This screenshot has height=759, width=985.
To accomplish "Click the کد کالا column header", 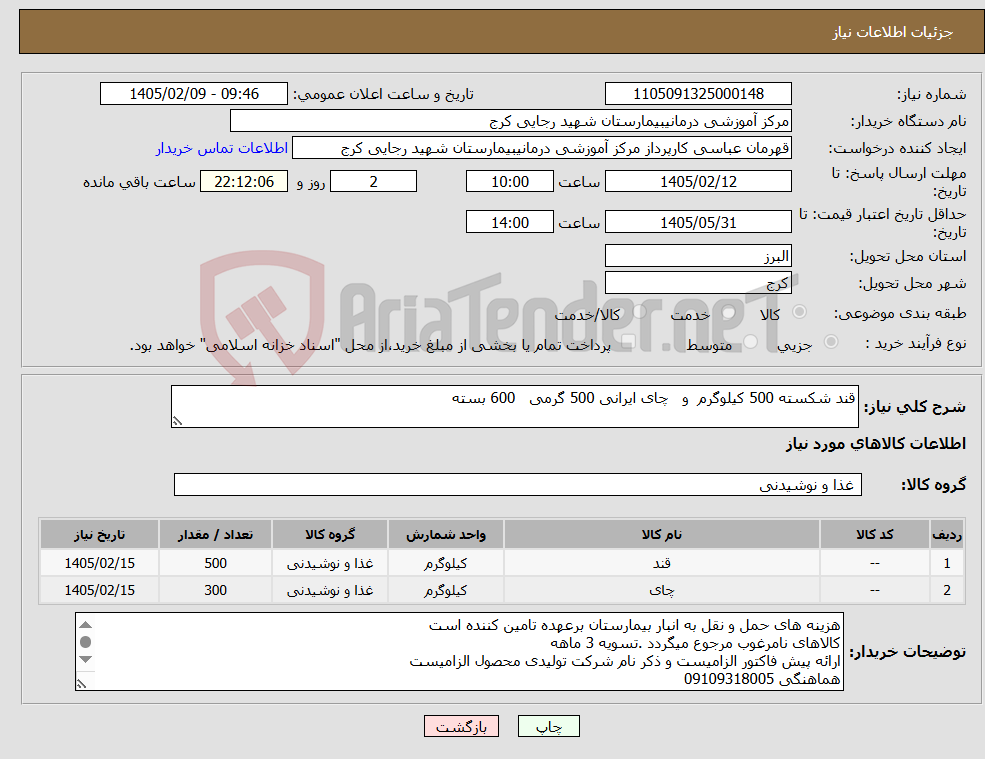I will tap(874, 534).
